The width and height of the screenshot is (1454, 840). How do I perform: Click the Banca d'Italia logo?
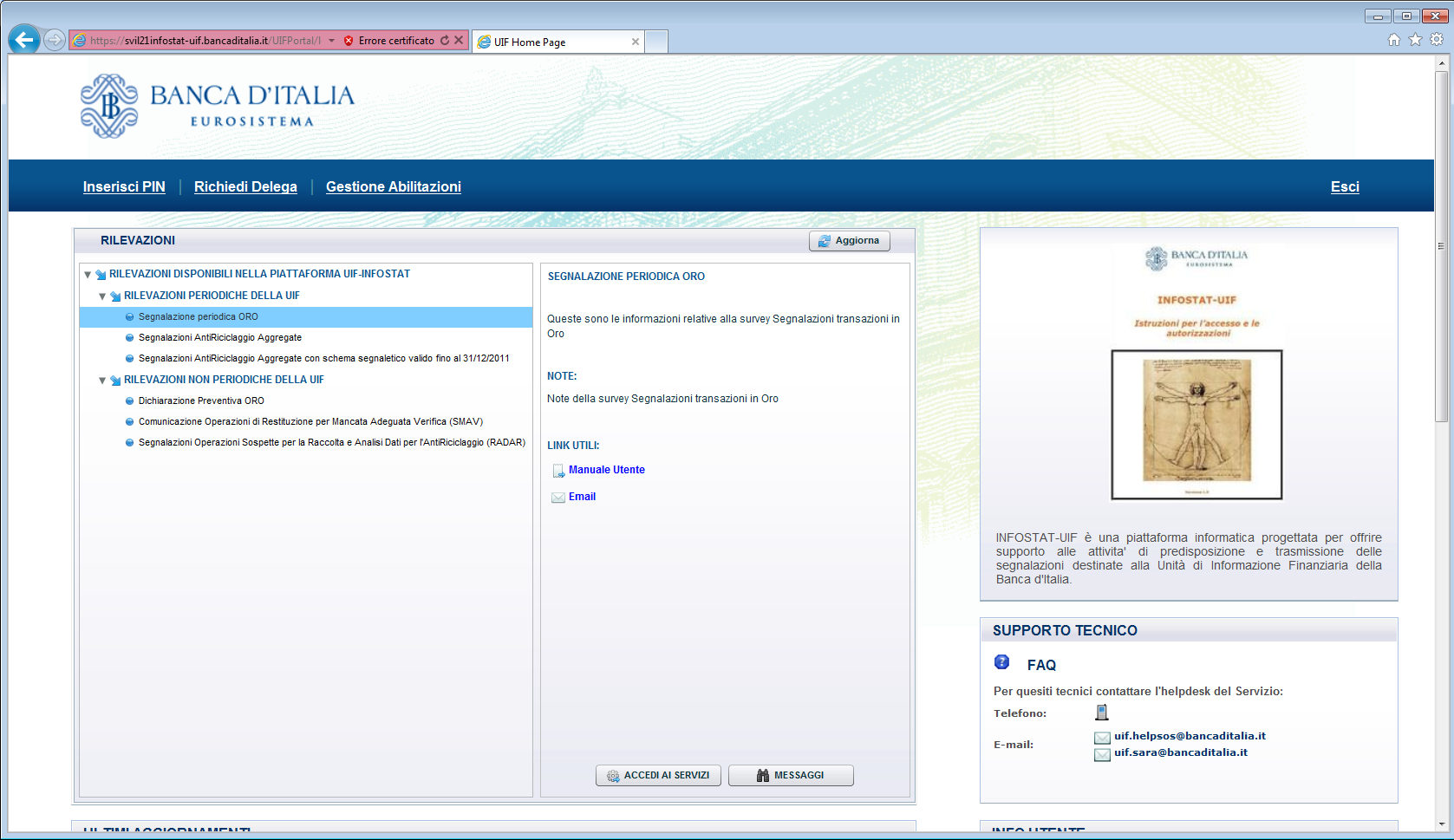pyautogui.click(x=217, y=106)
